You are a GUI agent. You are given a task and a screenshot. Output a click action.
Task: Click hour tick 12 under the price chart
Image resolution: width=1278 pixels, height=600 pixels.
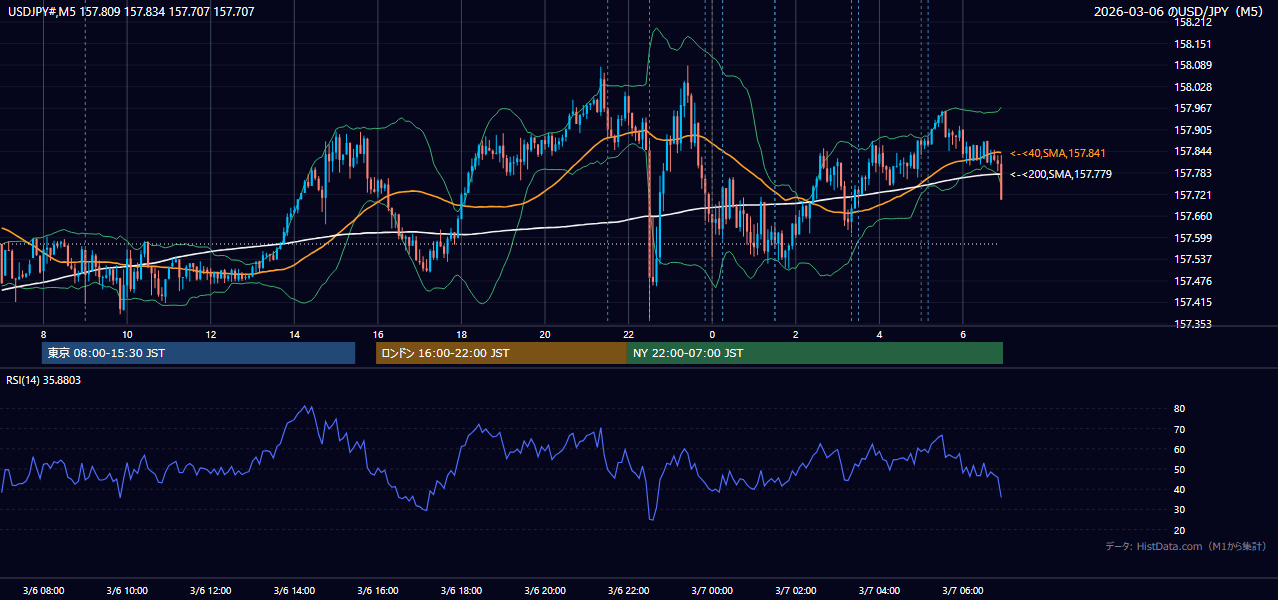click(211, 334)
